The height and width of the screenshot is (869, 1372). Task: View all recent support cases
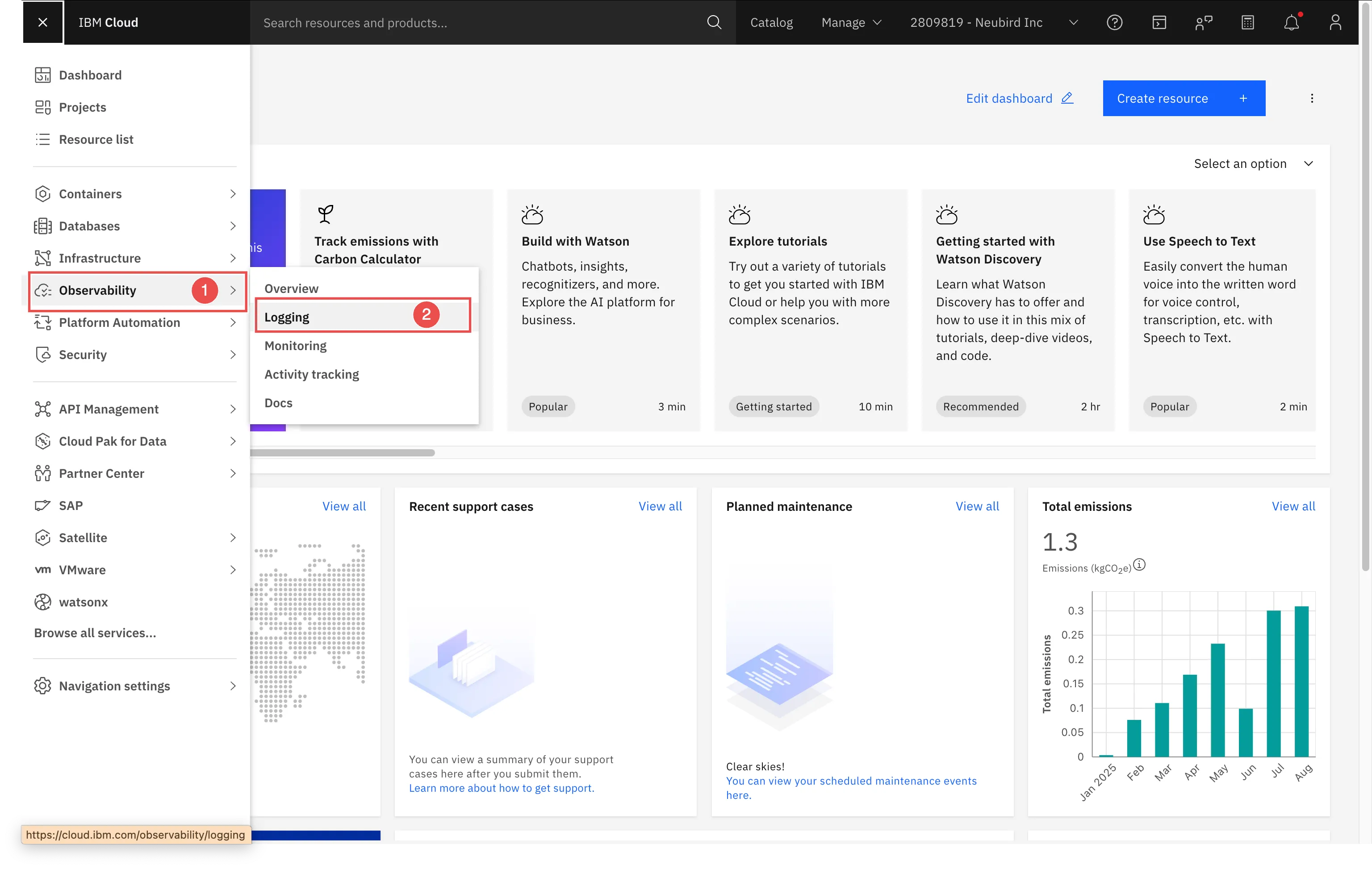click(x=660, y=506)
